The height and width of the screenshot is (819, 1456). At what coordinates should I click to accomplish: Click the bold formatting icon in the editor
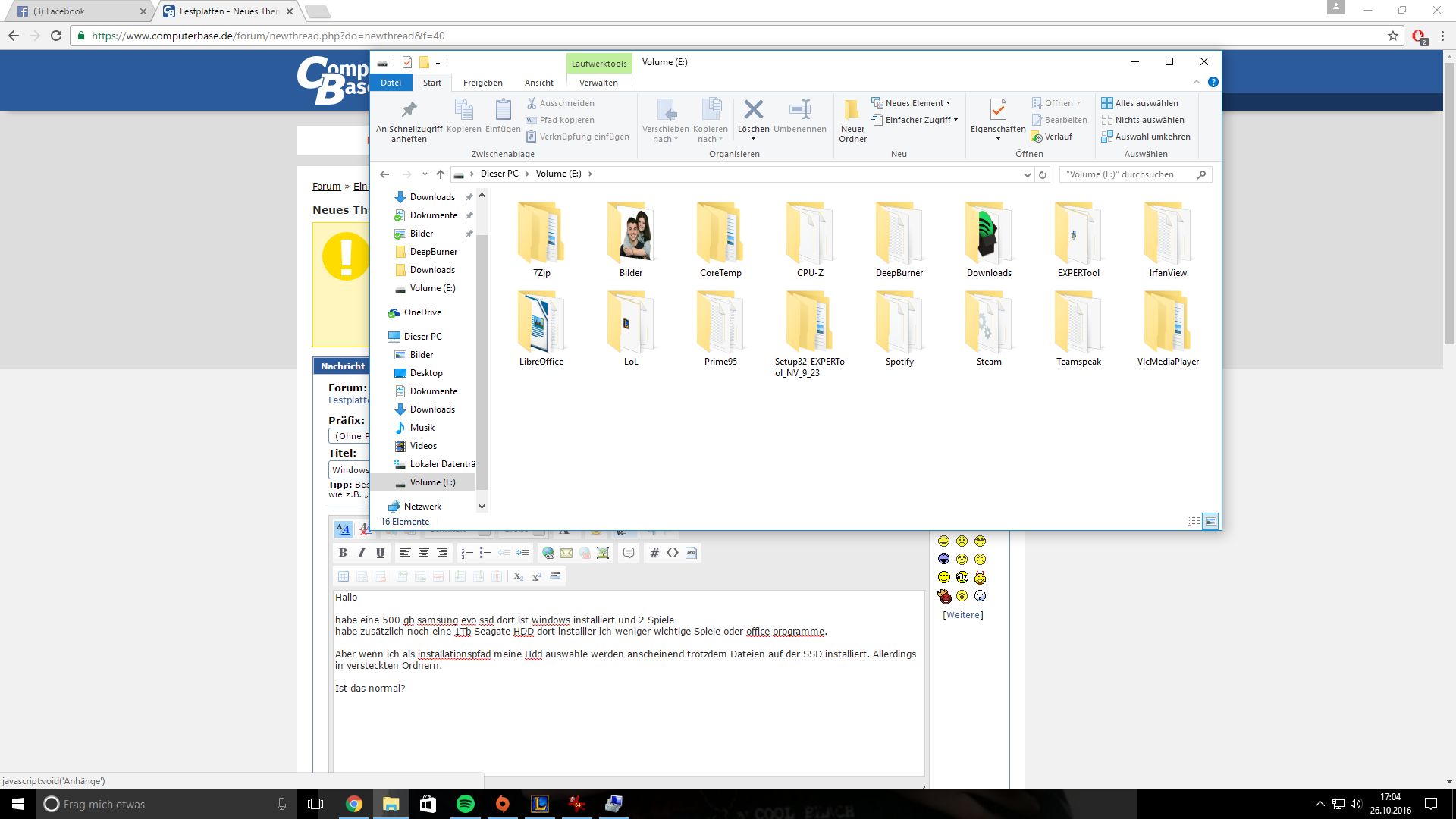[x=343, y=553]
